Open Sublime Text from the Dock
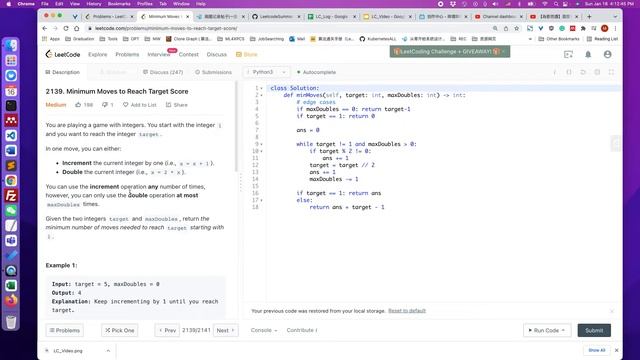This screenshot has height=360, width=640. [x=11, y=166]
